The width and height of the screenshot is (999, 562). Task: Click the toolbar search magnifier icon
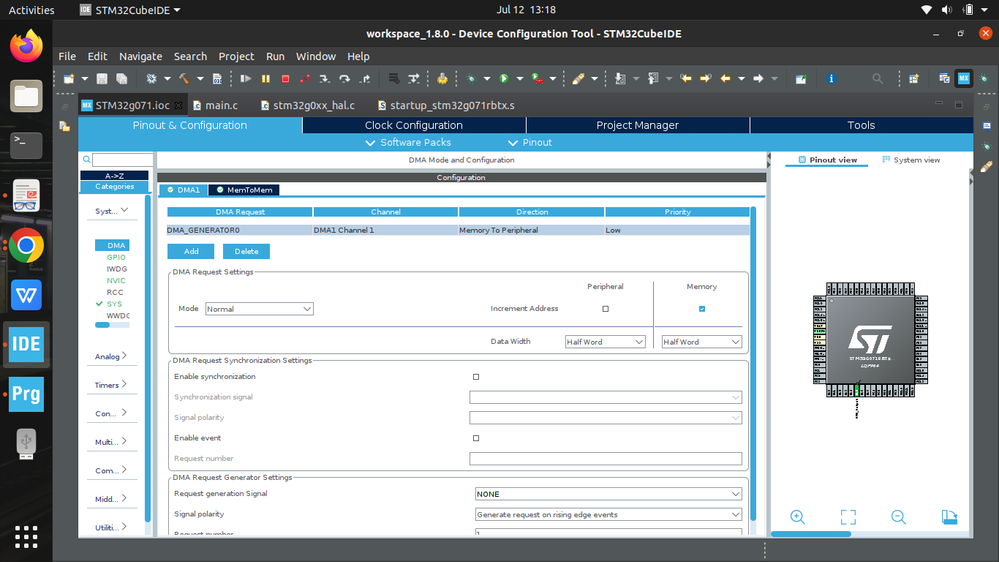[x=877, y=78]
